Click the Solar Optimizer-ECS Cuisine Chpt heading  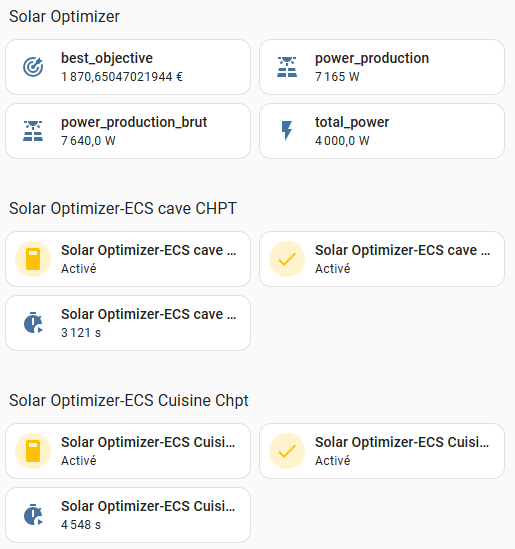[129, 400]
